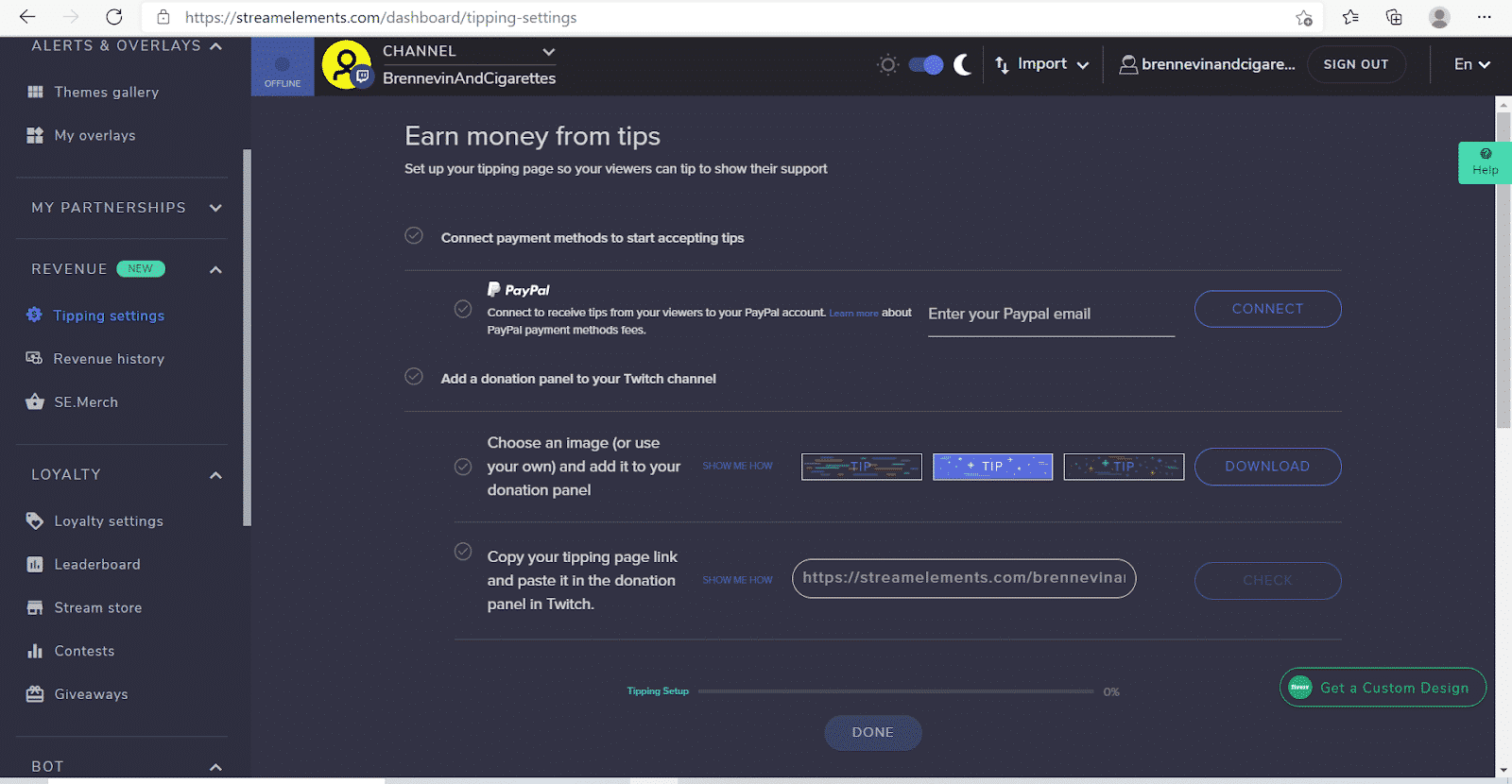Image resolution: width=1512 pixels, height=784 pixels.
Task: Check the Connect payment methods step circle
Action: [414, 236]
